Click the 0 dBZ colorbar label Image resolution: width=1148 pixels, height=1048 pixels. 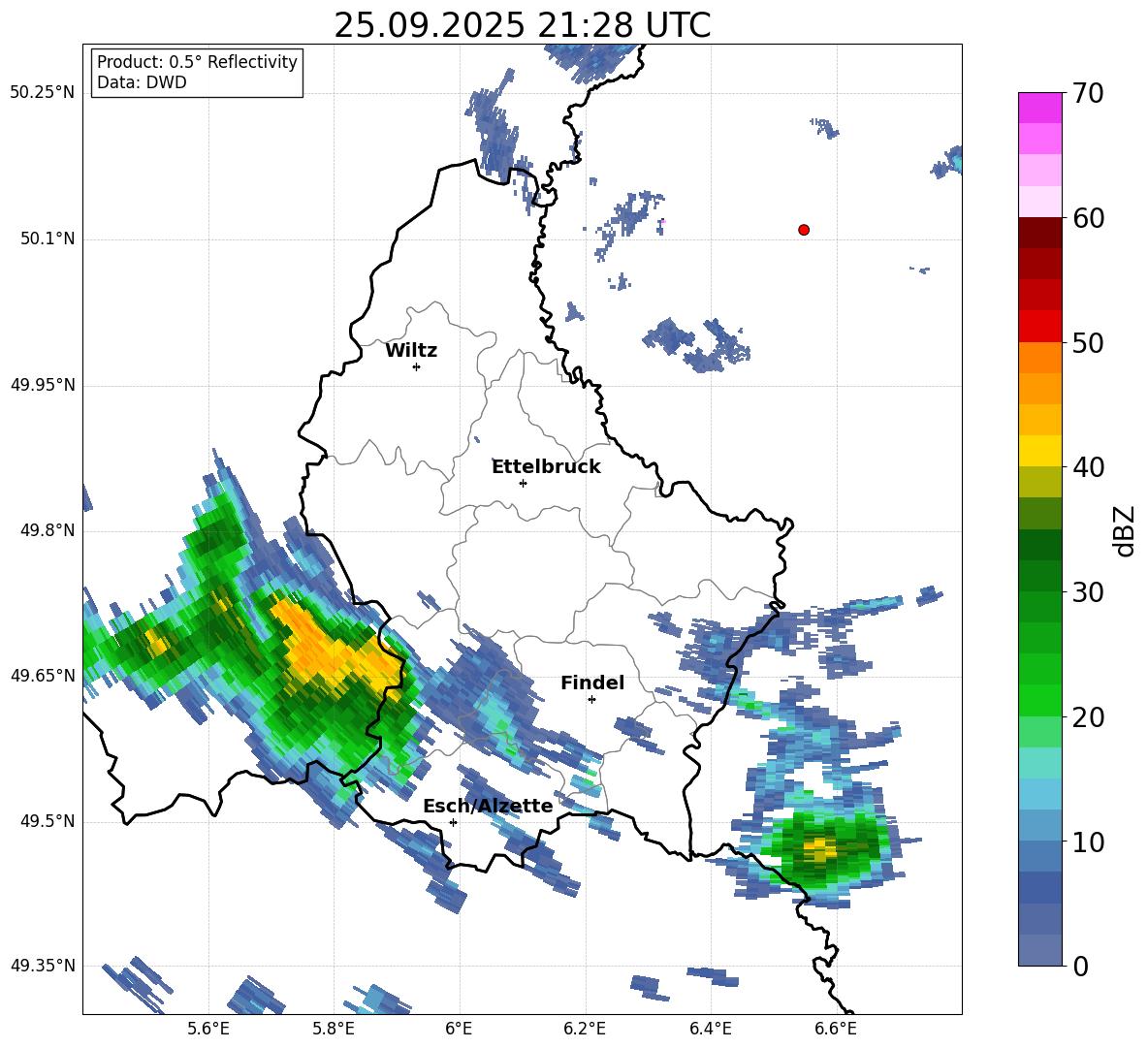[x=1080, y=967]
